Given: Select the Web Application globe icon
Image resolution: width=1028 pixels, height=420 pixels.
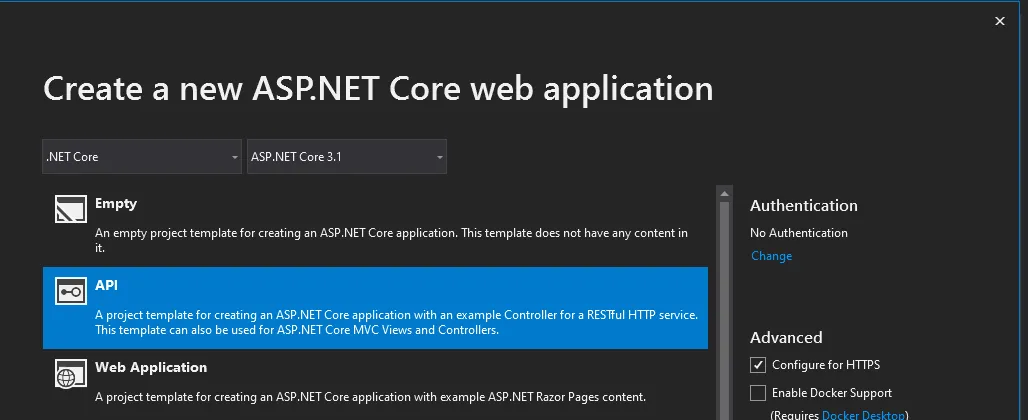Looking at the screenshot, I should (x=71, y=373).
